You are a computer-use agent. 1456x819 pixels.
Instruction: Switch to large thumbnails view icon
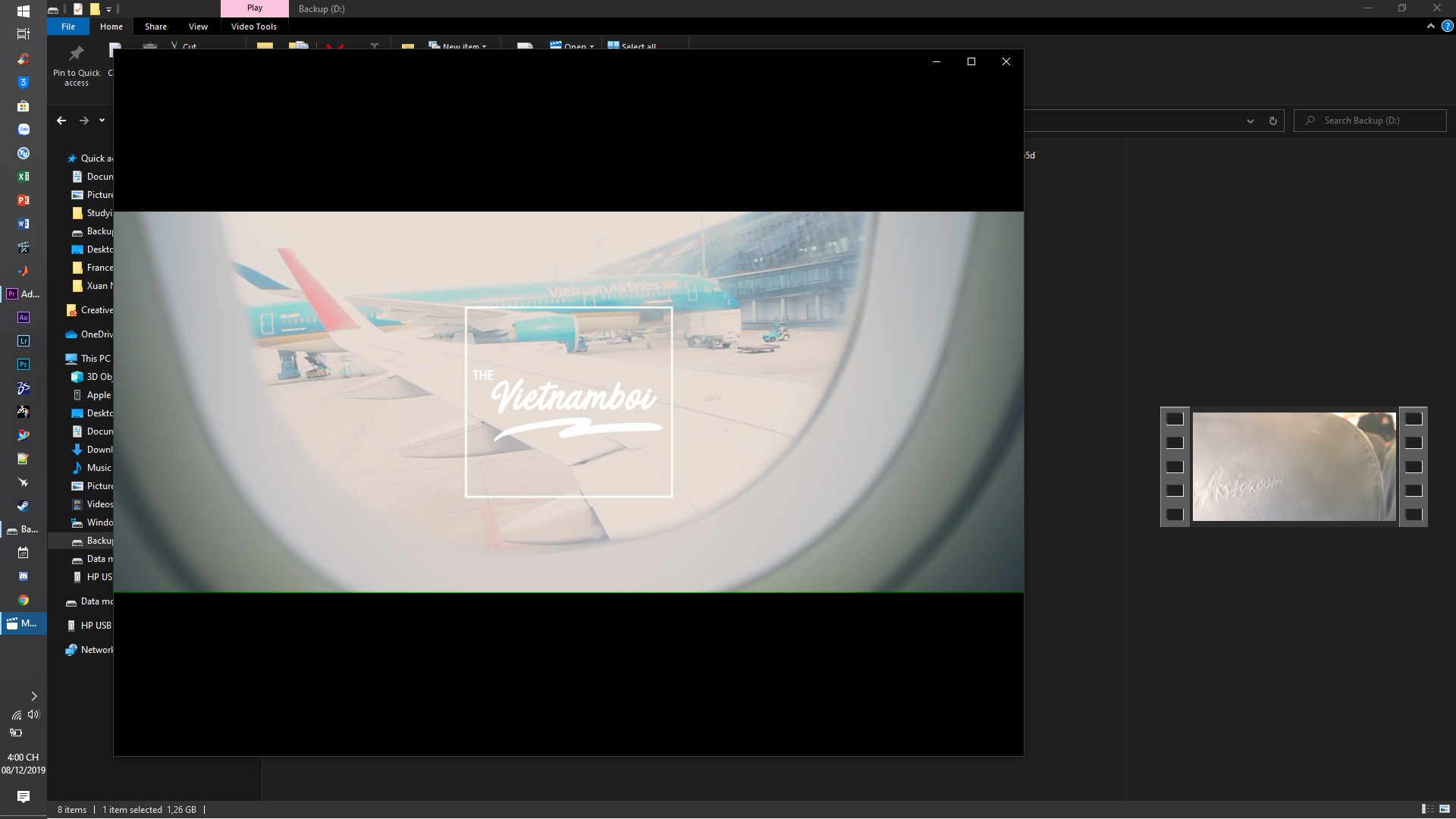1445,809
